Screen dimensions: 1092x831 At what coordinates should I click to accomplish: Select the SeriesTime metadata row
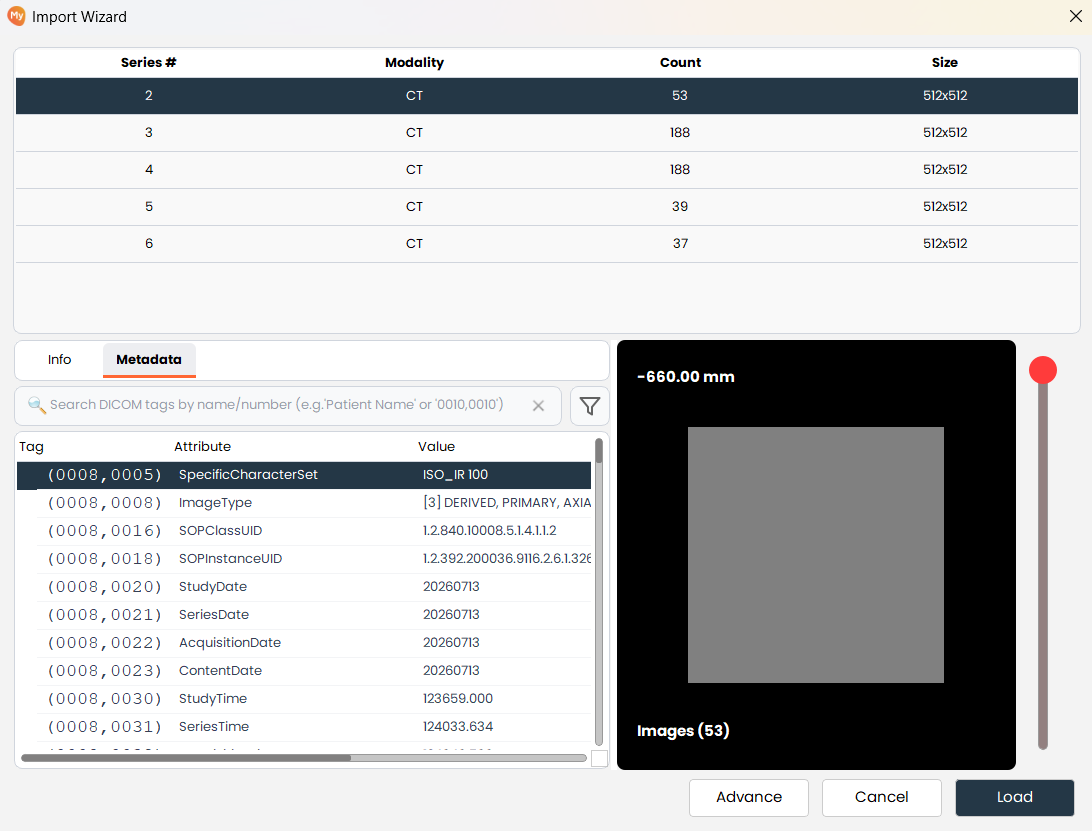[x=304, y=727]
